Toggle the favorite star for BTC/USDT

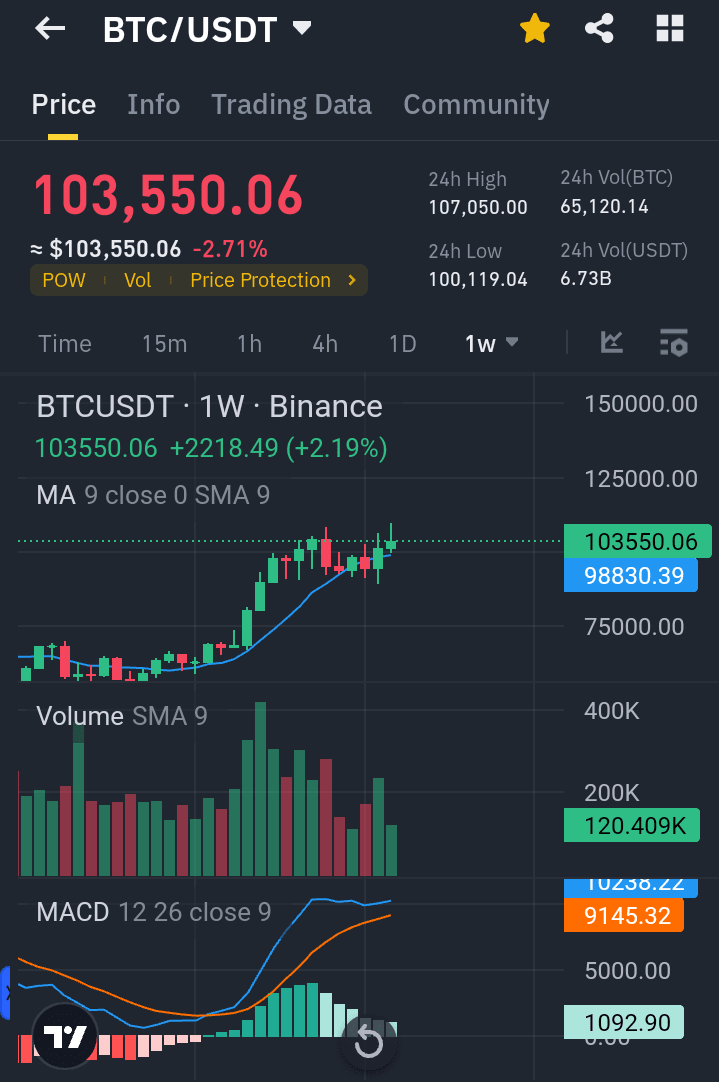point(535,29)
